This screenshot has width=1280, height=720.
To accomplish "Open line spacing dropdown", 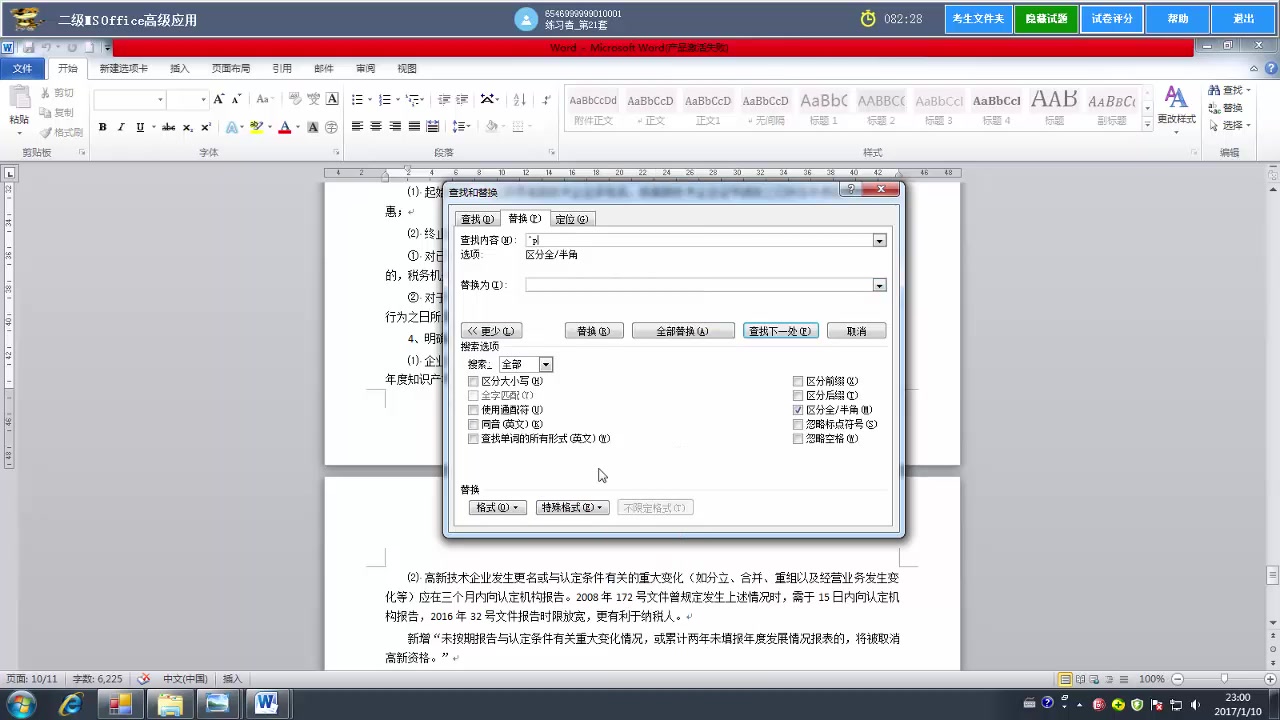I will 461,127.
